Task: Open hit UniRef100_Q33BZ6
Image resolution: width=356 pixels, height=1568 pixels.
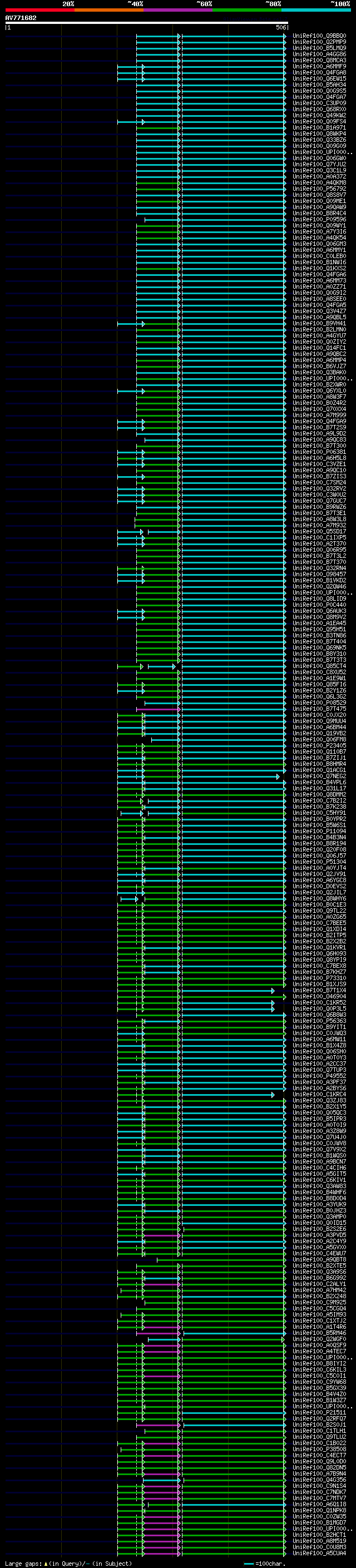Action: [x=319, y=140]
